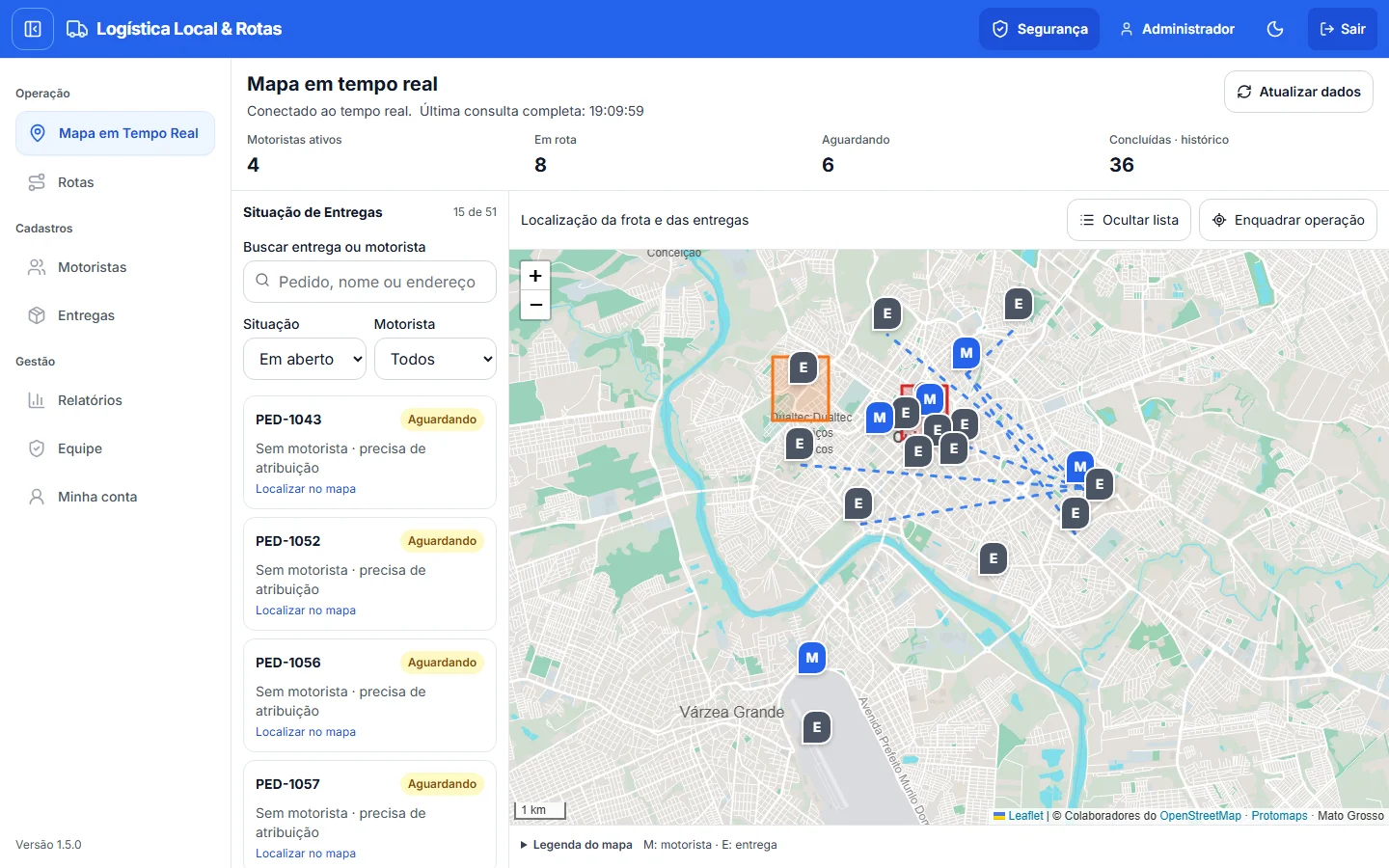This screenshot has height=868, width=1389.
Task: Refresh with the Atualizar dados button
Action: [x=1298, y=92]
